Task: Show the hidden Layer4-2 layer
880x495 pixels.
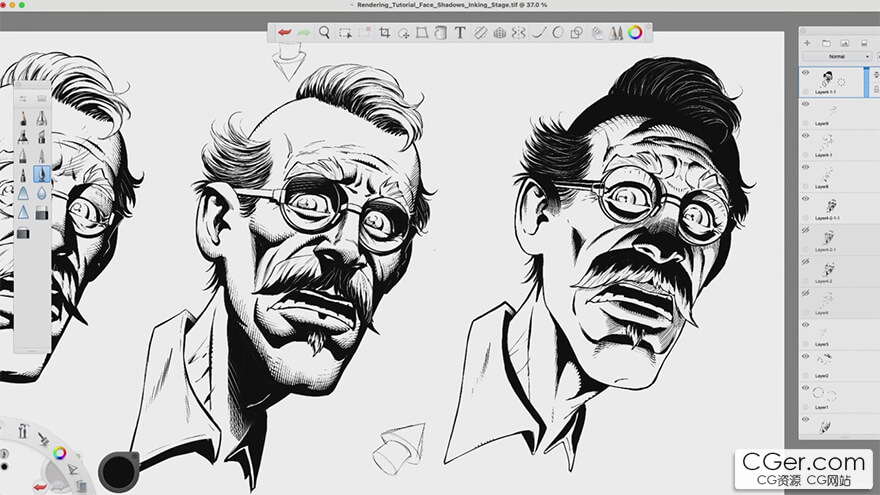Action: (805, 262)
